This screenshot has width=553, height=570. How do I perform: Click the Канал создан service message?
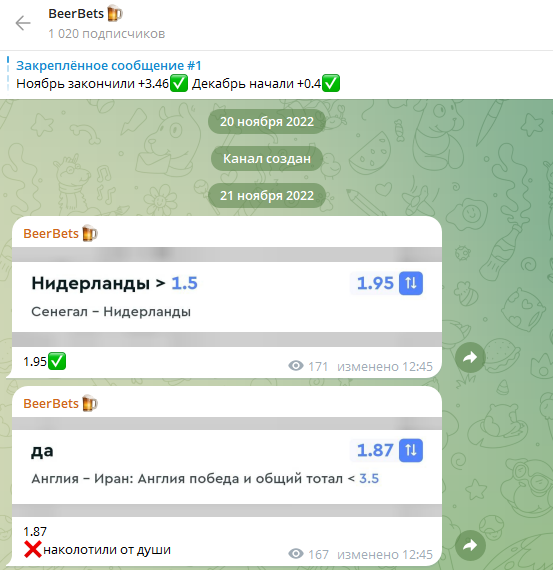point(267,158)
